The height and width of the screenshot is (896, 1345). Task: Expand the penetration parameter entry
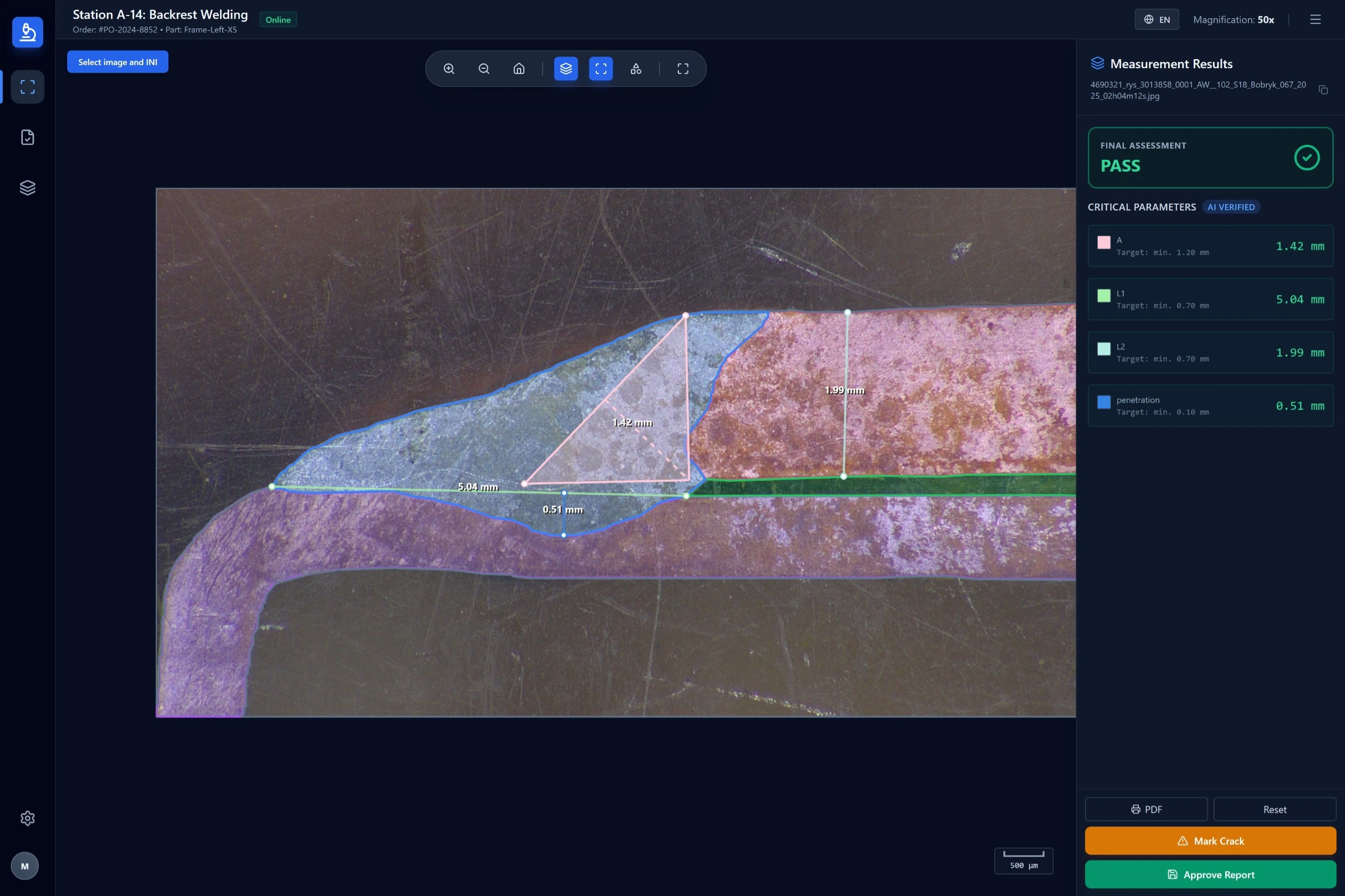1210,405
